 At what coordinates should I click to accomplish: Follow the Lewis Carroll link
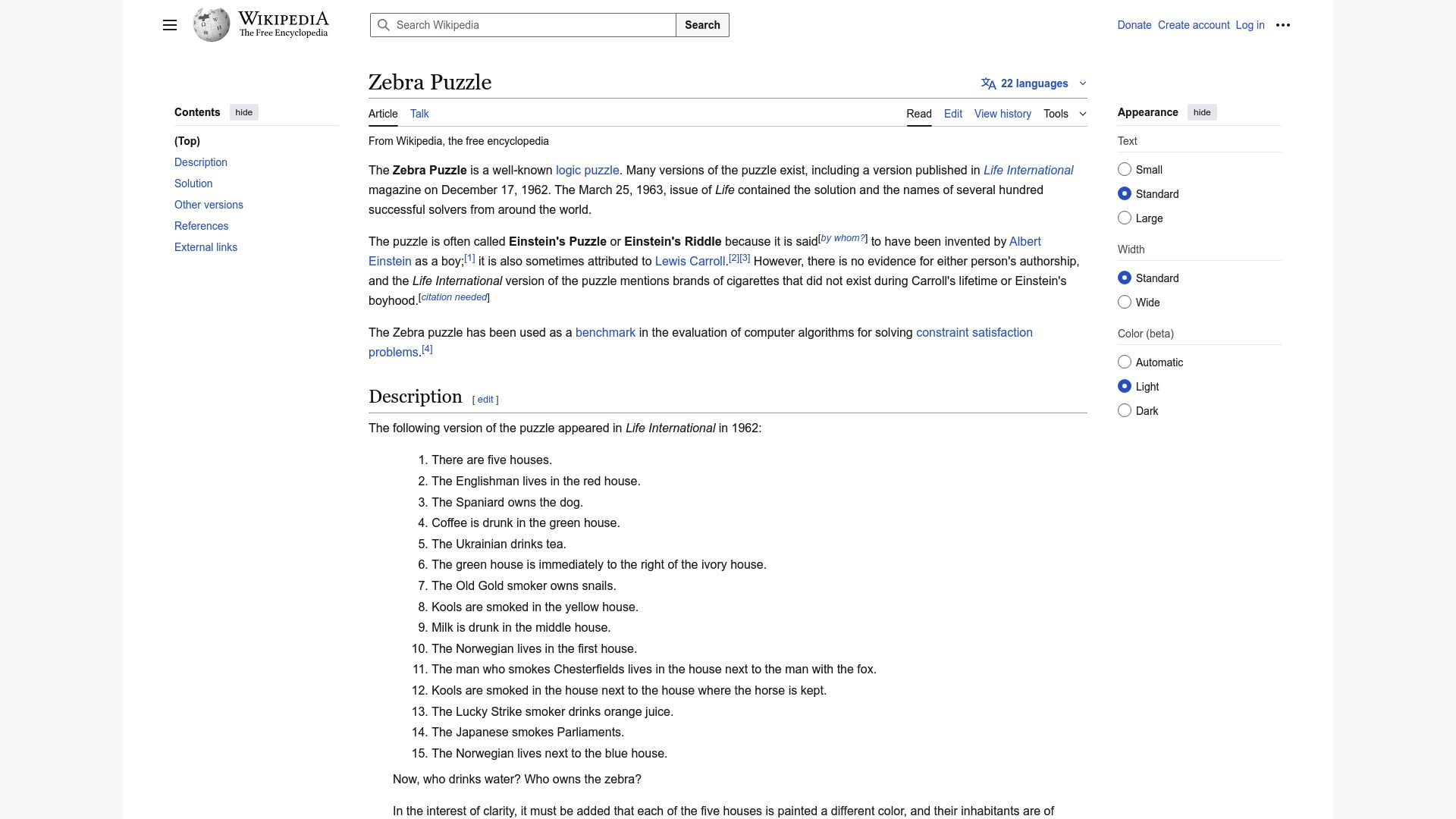click(x=689, y=262)
